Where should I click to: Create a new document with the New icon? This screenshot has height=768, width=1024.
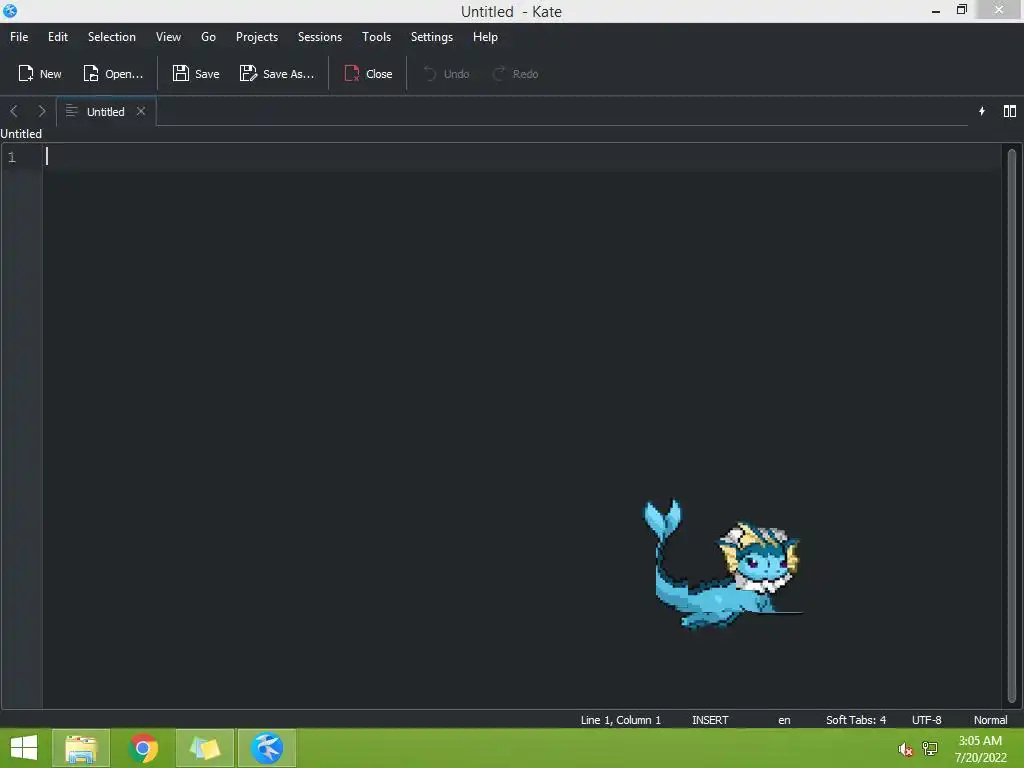point(39,74)
